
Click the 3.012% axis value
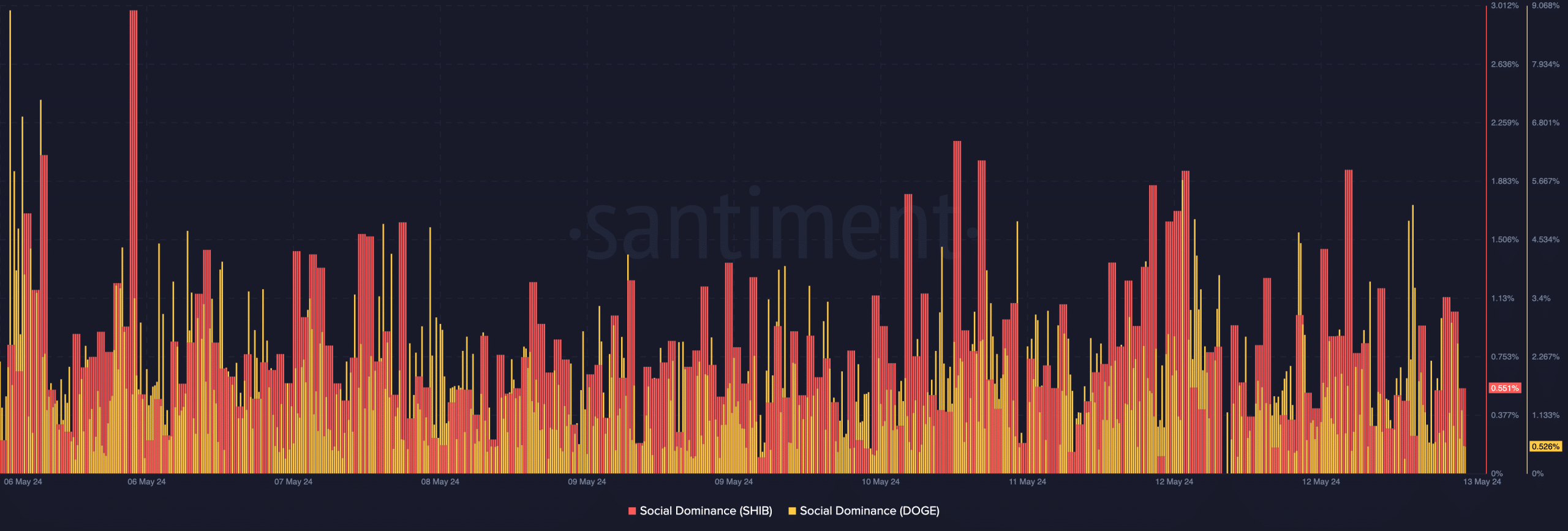point(1505,6)
